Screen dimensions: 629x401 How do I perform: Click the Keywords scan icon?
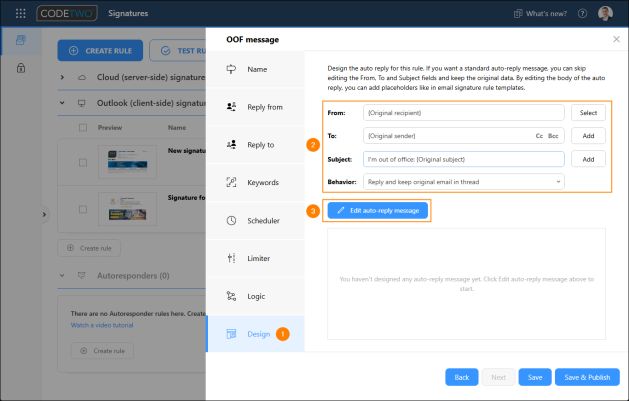click(231, 182)
